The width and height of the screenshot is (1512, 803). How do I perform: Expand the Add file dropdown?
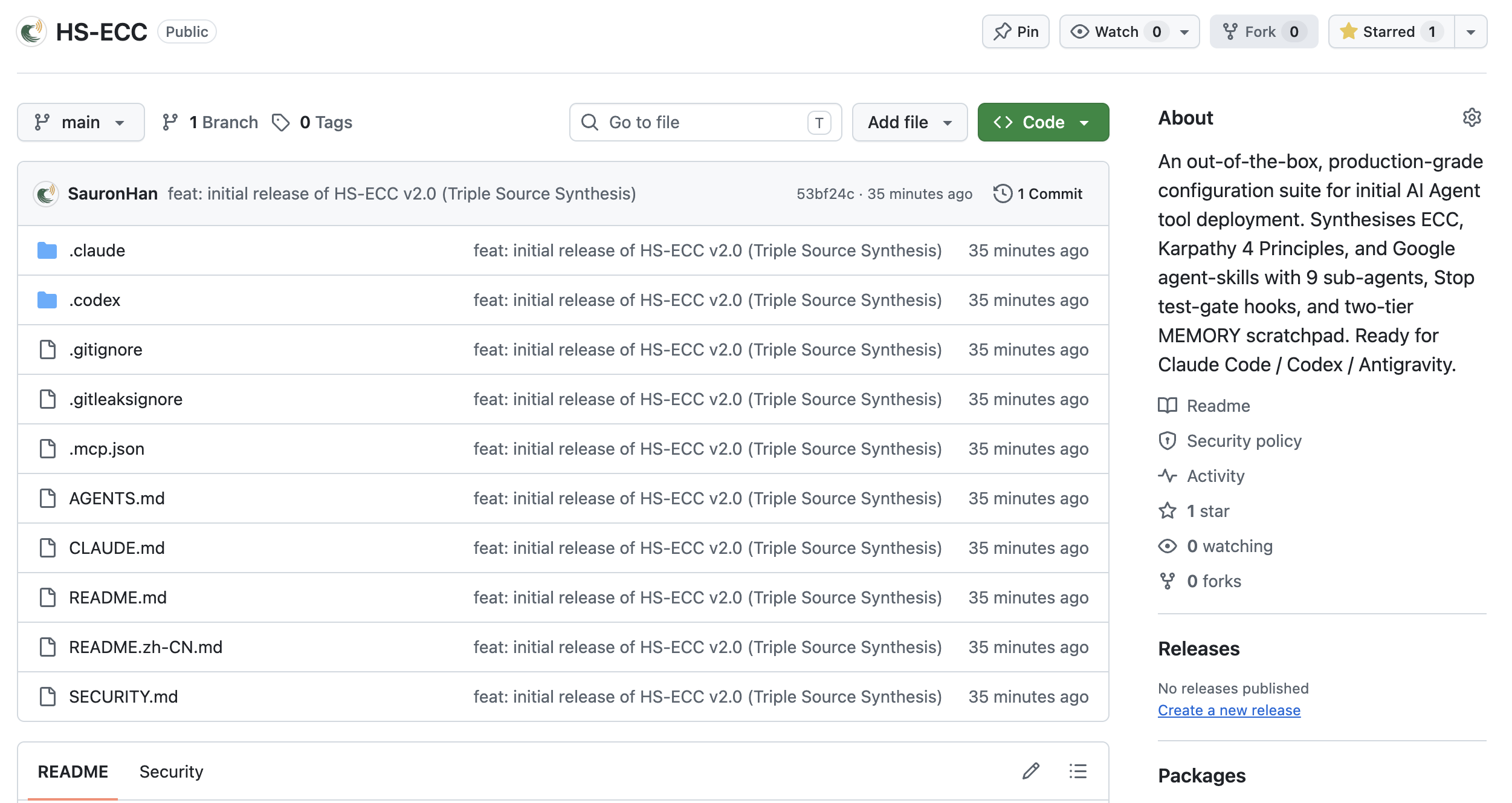[x=909, y=122]
